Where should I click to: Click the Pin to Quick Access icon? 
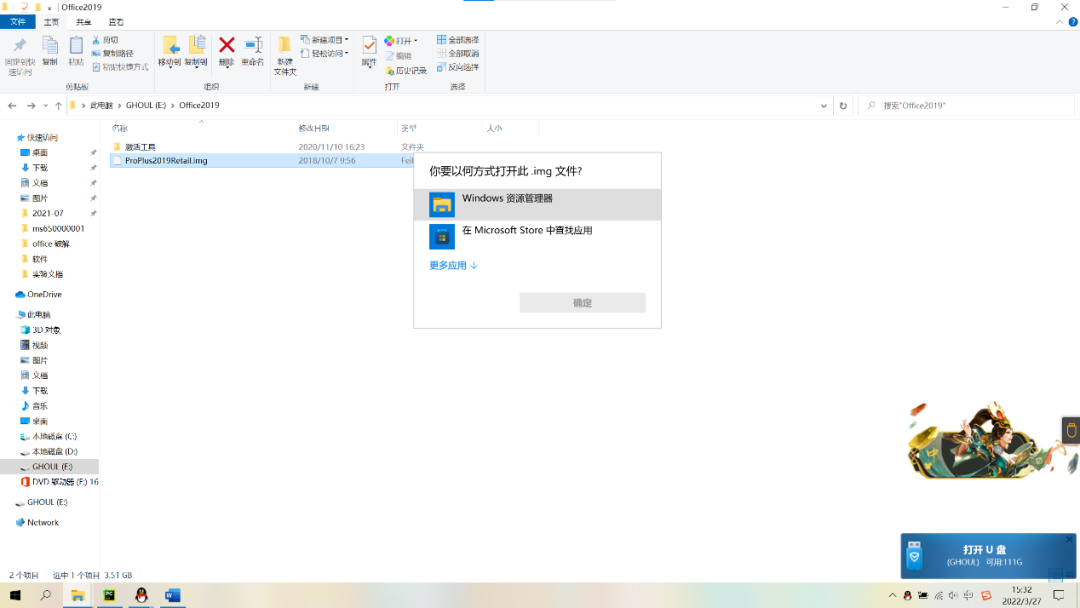point(19,45)
